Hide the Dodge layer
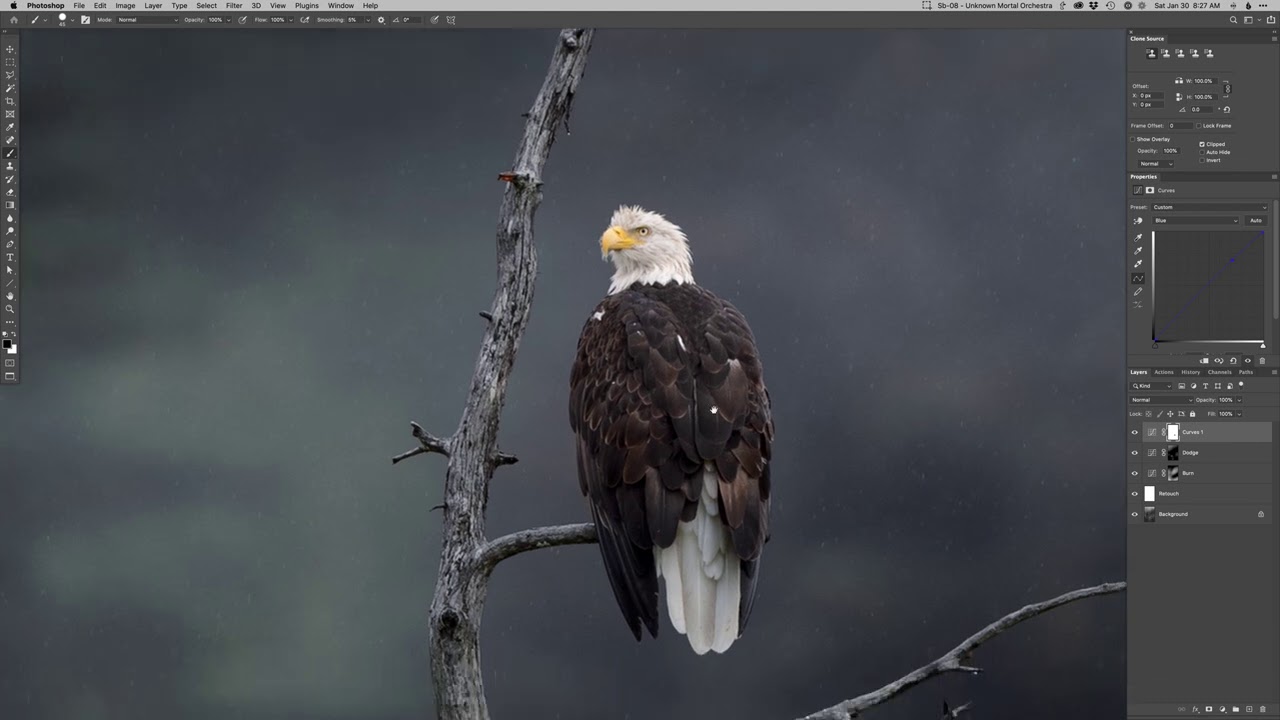Viewport: 1280px width, 720px height. (x=1134, y=453)
